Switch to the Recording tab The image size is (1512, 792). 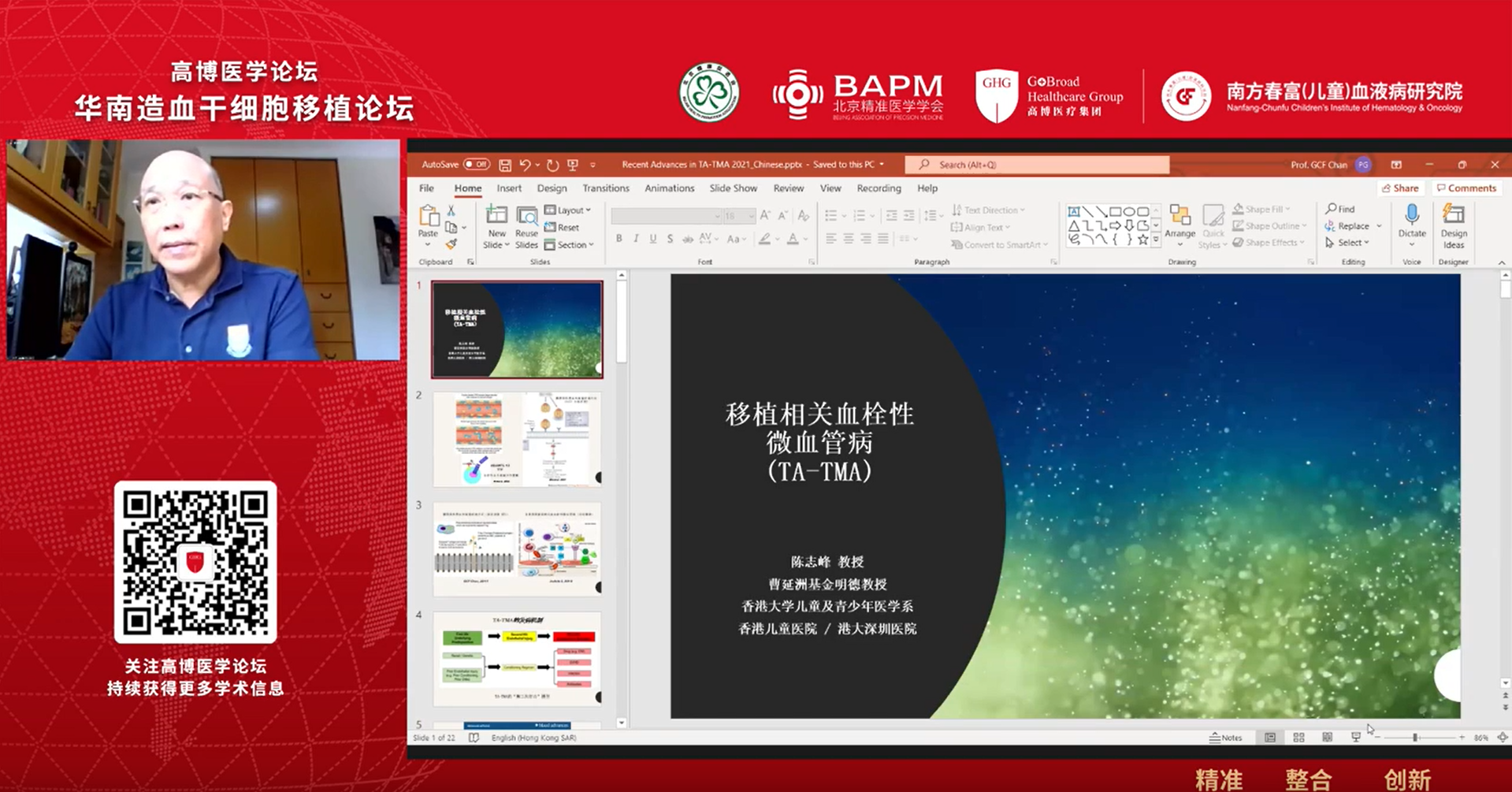click(879, 188)
